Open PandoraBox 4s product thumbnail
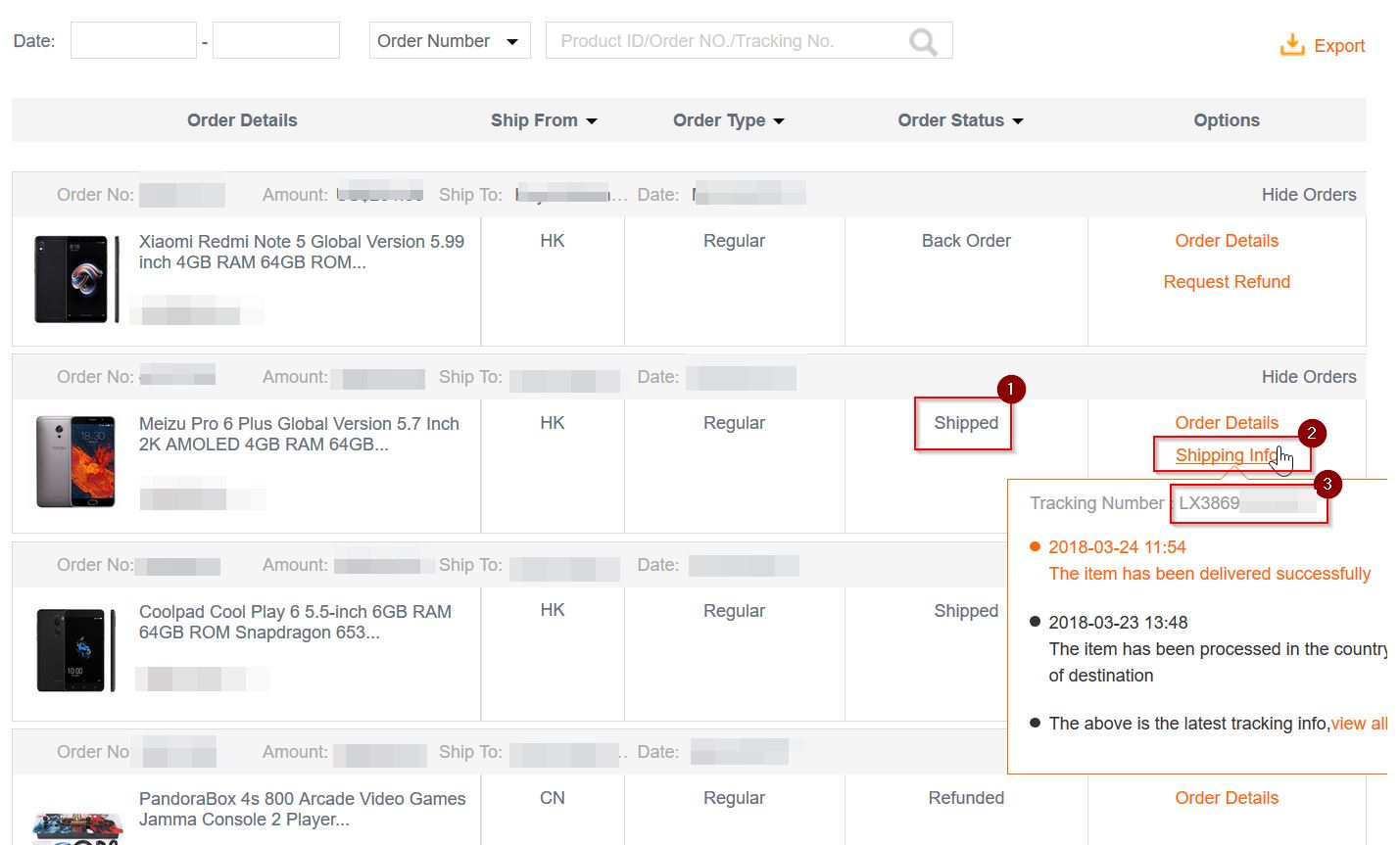The height and width of the screenshot is (845, 1400). tap(76, 828)
